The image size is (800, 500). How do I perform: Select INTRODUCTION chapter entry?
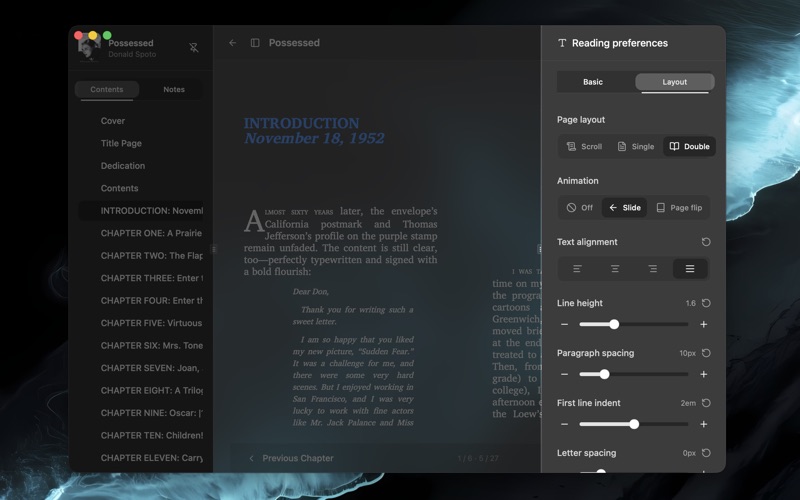click(141, 211)
